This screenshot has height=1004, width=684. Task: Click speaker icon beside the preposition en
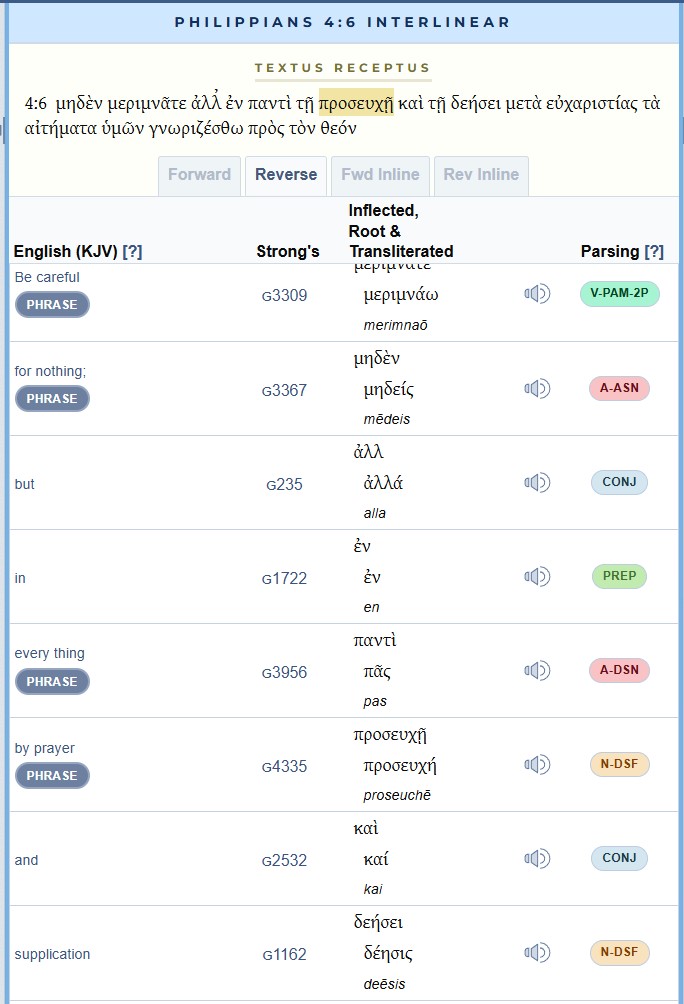[x=537, y=576]
